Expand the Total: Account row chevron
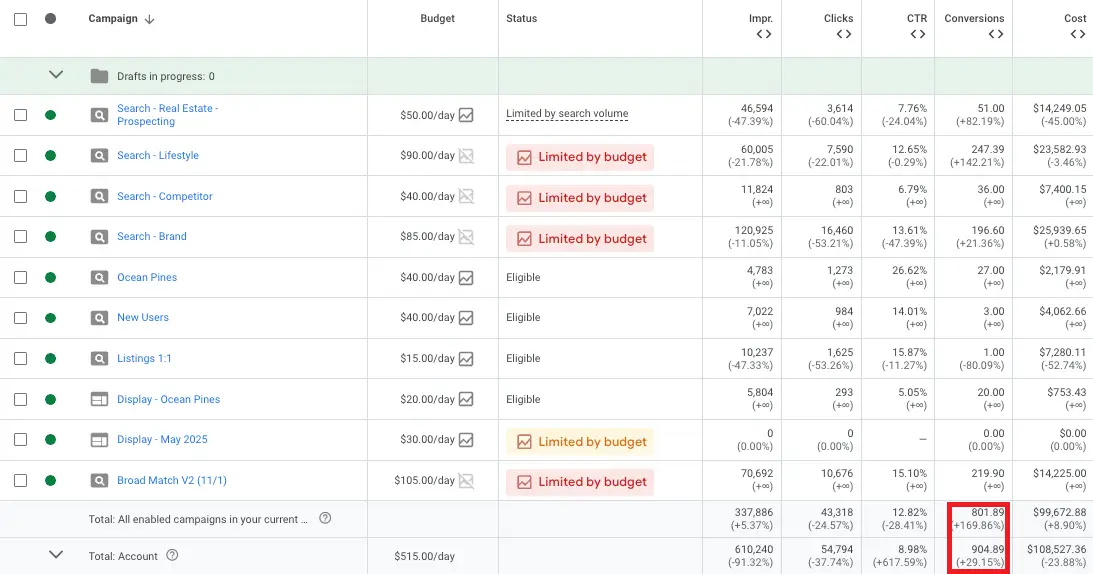Image resolution: width=1093 pixels, height=574 pixels. [x=56, y=554]
